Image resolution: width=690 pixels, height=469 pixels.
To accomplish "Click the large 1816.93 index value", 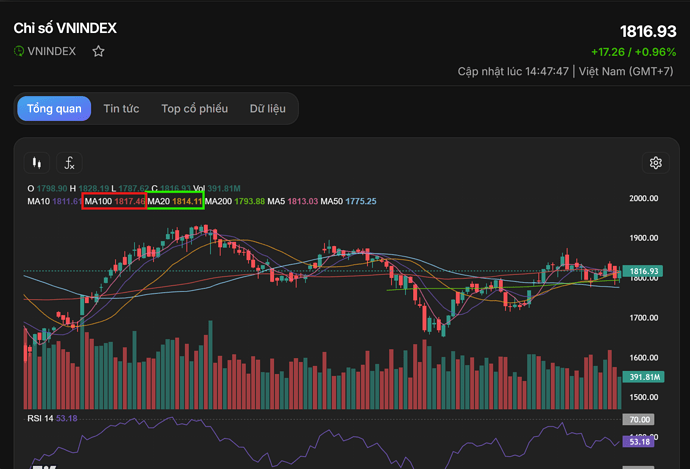I will pos(648,31).
